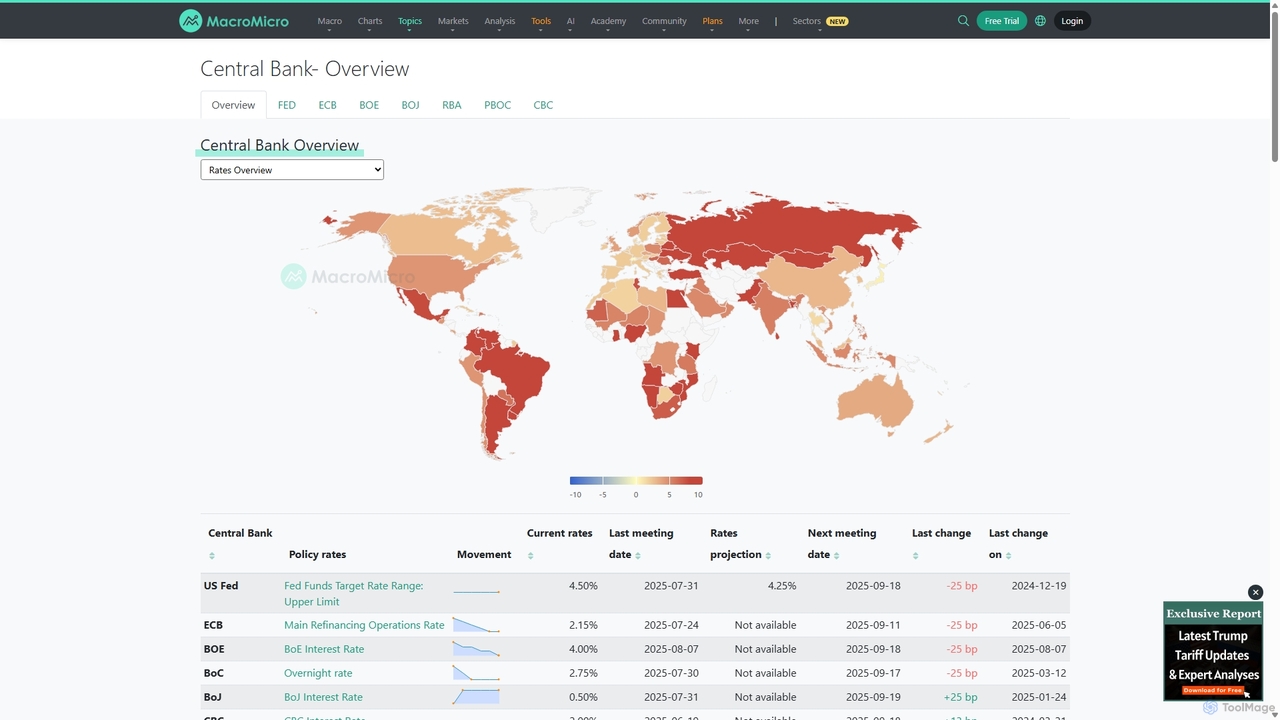Viewport: 1280px width, 720px height.
Task: Sort by Rates projection arrows
Action: [x=768, y=556]
